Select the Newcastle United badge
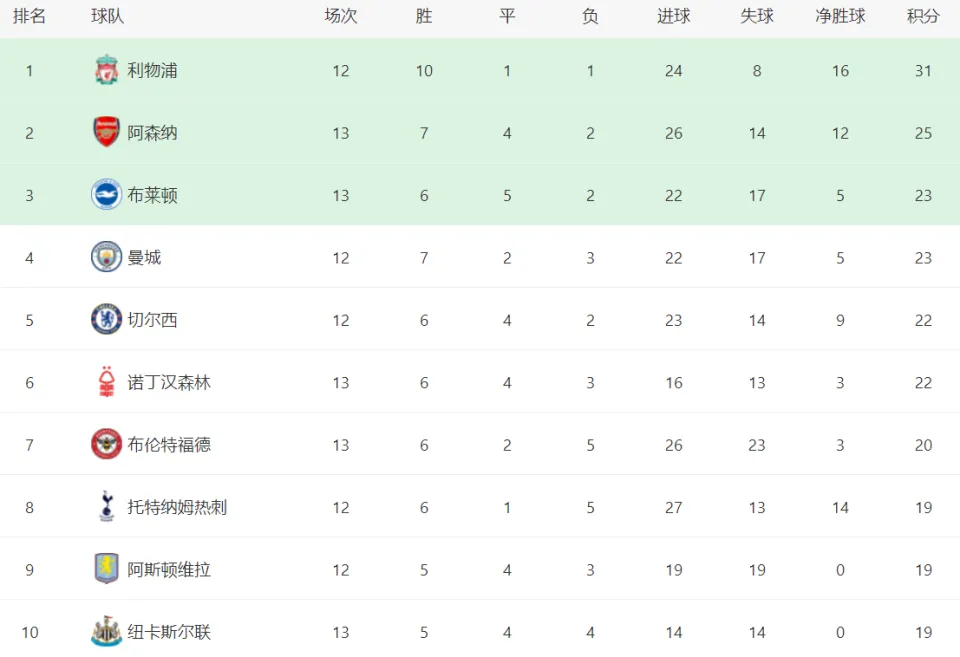Screen dimensions: 960x657 coord(107,631)
